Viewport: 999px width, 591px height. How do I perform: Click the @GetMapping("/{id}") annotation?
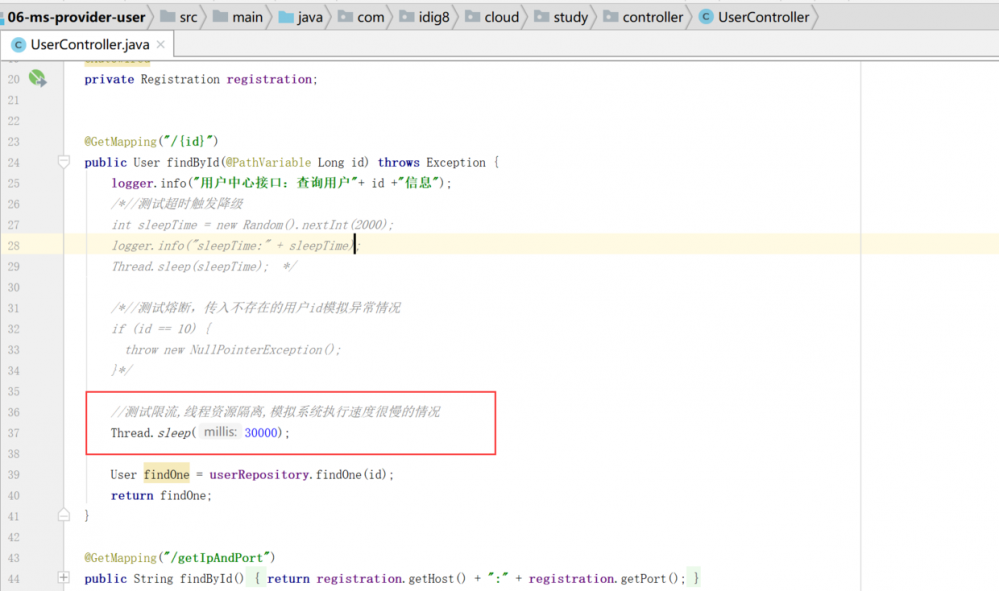tap(151, 141)
